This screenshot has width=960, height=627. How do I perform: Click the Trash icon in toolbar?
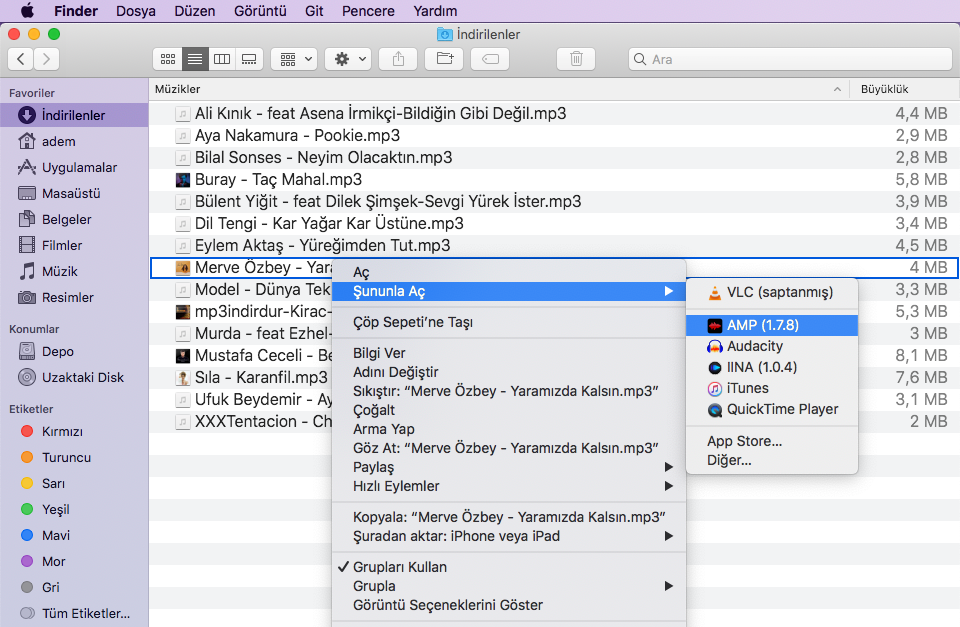[576, 59]
